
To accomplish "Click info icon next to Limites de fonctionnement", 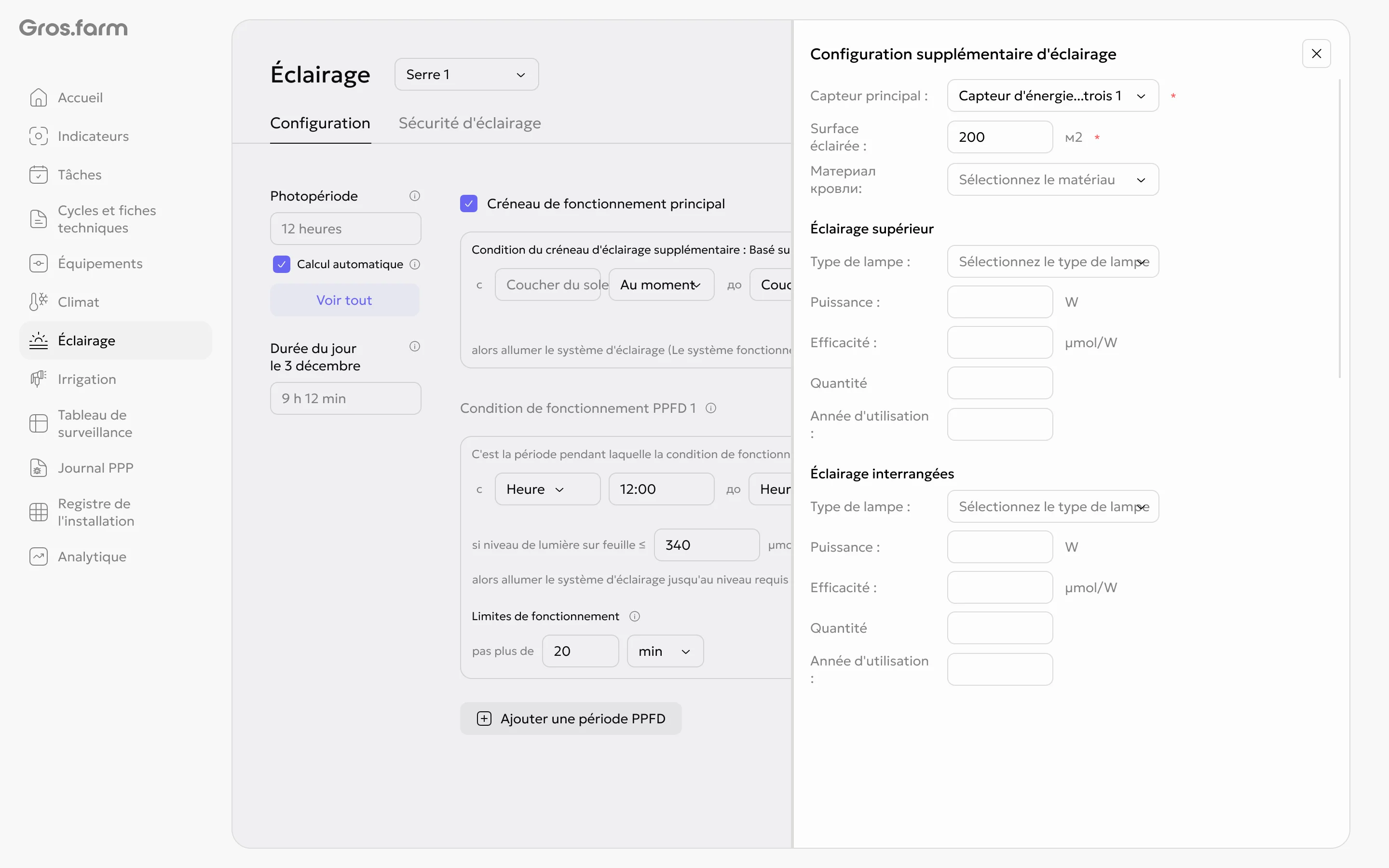I will (x=634, y=616).
